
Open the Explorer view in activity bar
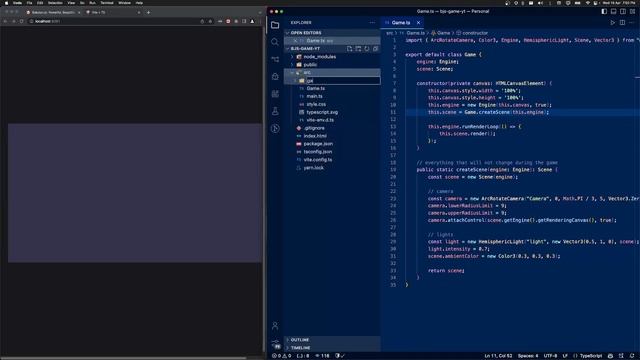point(275,25)
